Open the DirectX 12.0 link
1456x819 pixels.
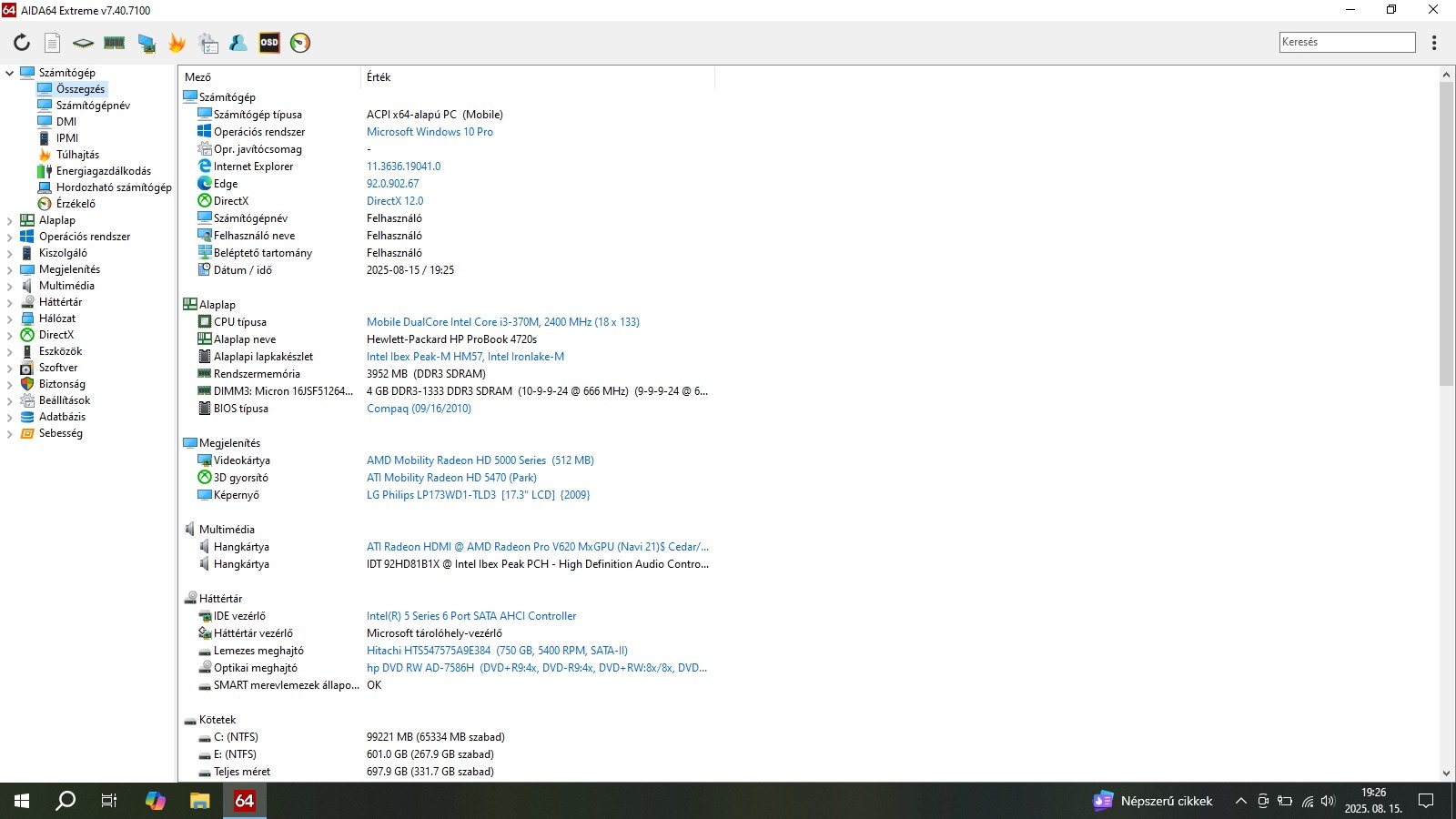pyautogui.click(x=395, y=201)
